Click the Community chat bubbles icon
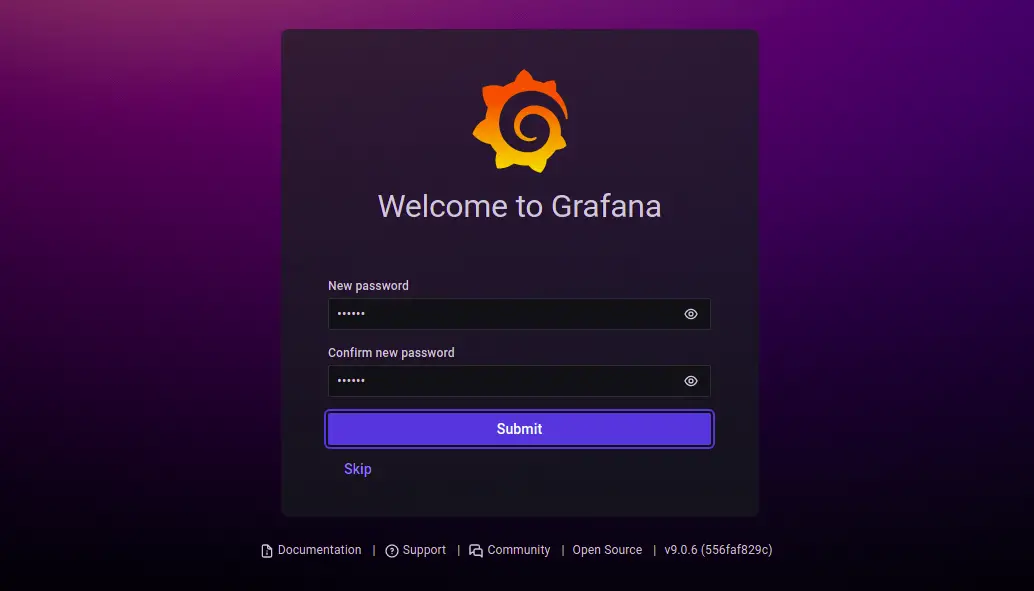This screenshot has height=591, width=1034. pos(475,551)
